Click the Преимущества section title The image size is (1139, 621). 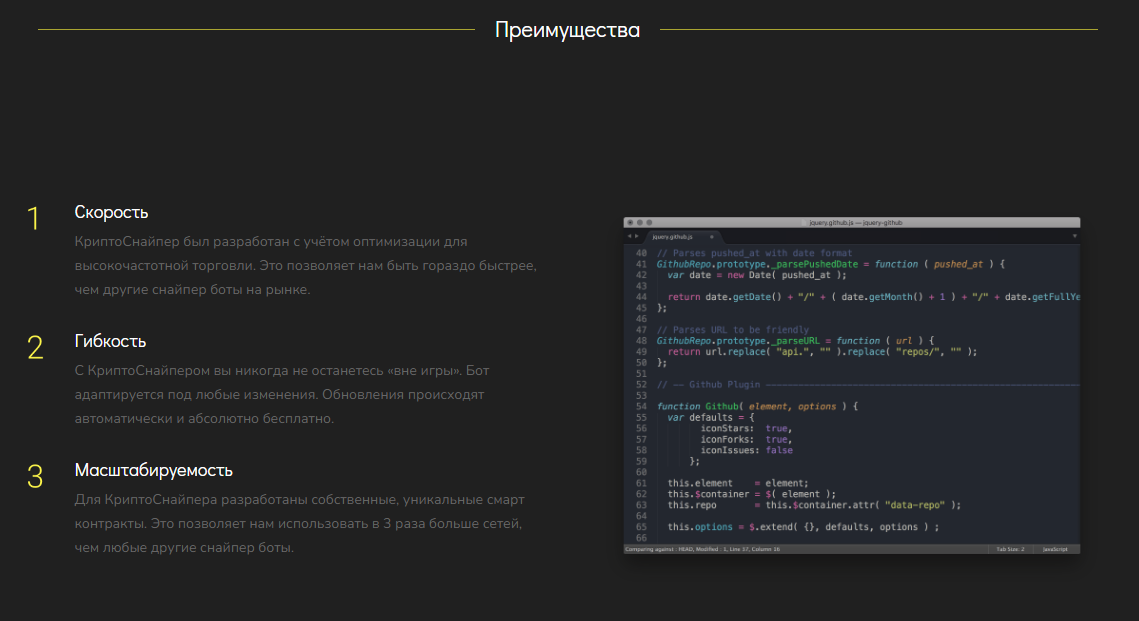tap(567, 30)
